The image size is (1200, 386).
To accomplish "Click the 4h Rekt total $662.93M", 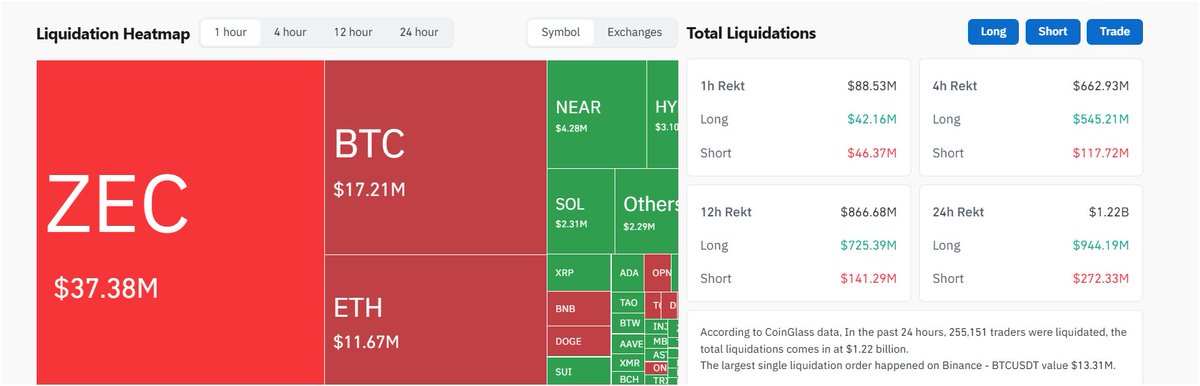I will pyautogui.click(x=1101, y=86).
